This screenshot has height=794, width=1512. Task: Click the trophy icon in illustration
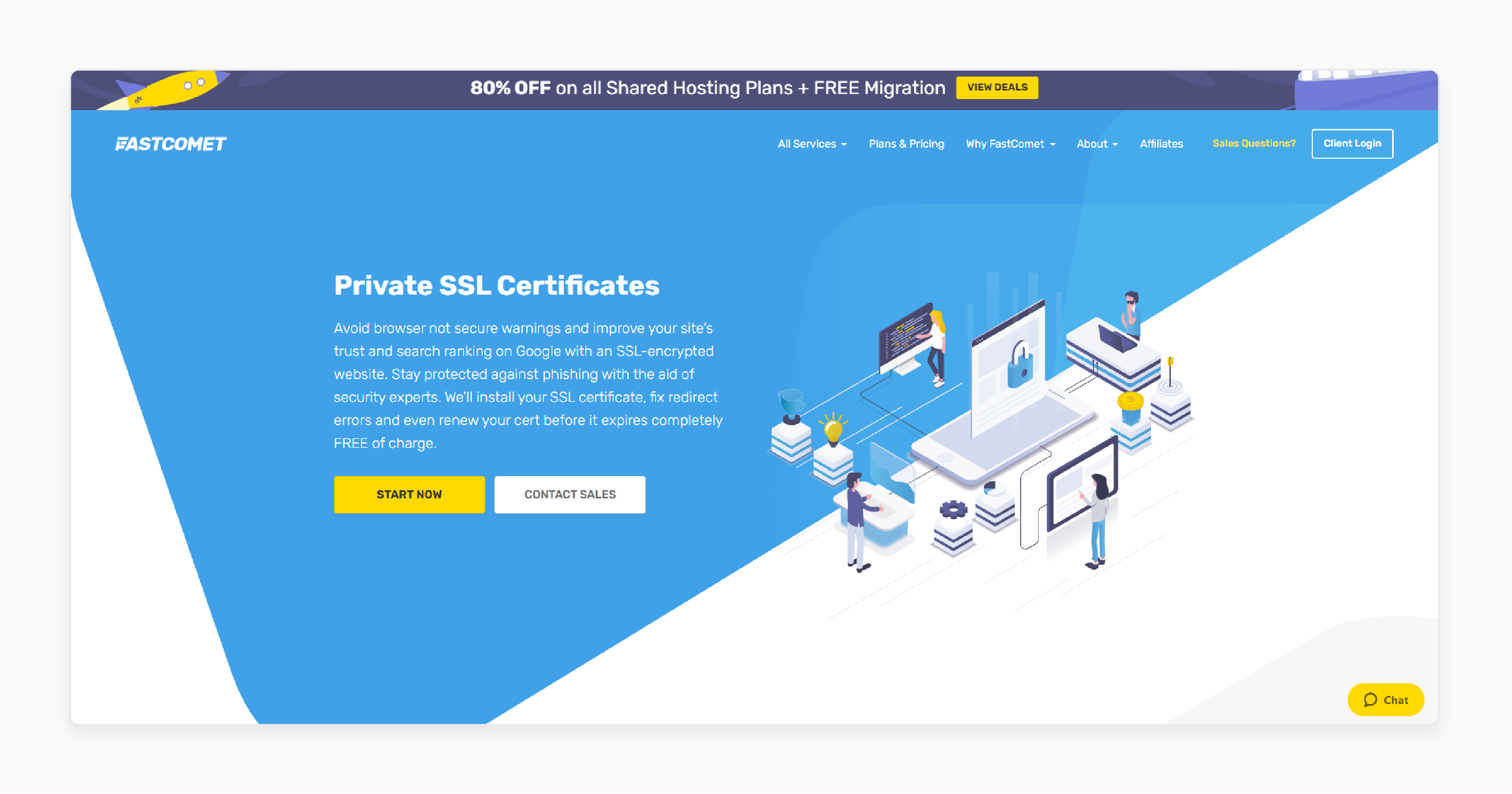pos(791,405)
